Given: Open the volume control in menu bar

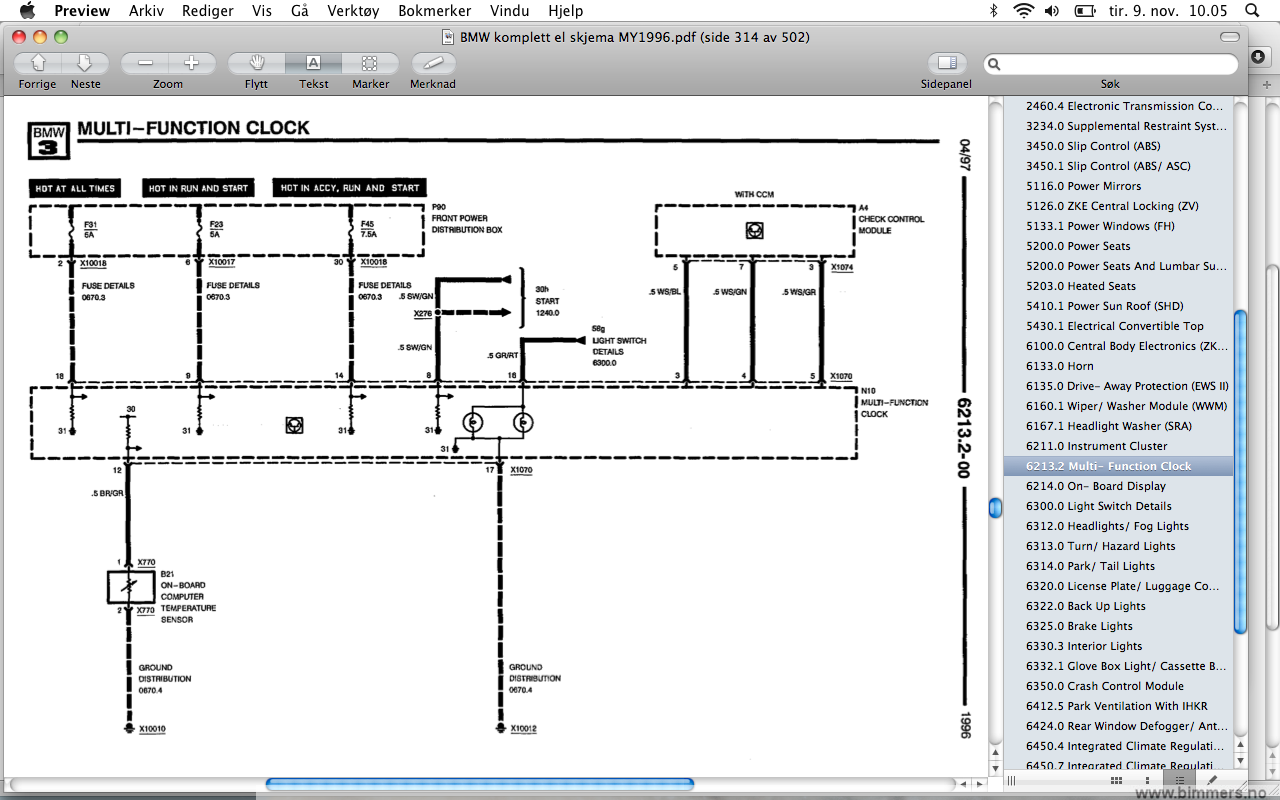Looking at the screenshot, I should click(1052, 10).
